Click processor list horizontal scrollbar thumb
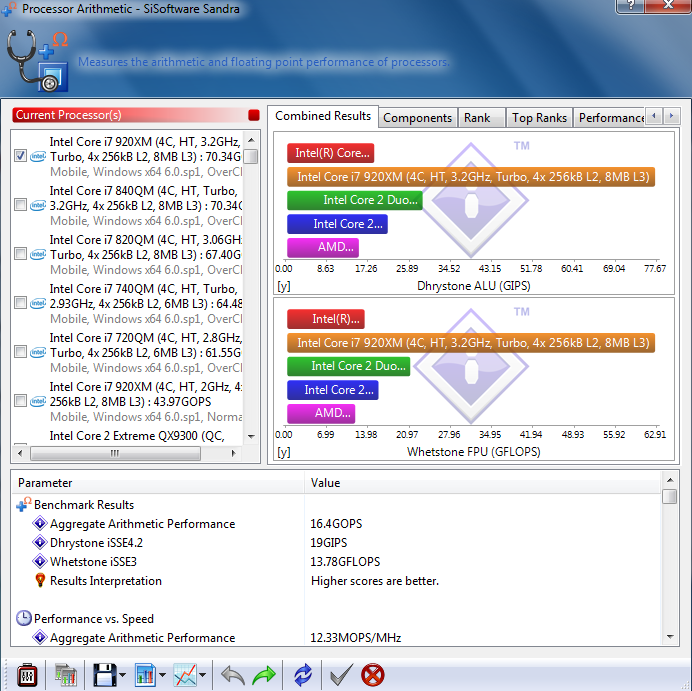Image resolution: width=692 pixels, height=691 pixels. point(115,453)
